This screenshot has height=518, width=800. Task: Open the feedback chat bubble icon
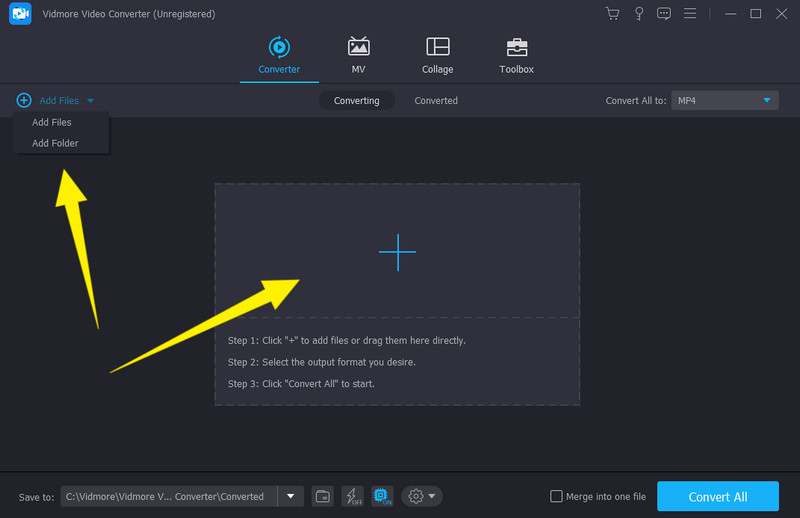(664, 14)
